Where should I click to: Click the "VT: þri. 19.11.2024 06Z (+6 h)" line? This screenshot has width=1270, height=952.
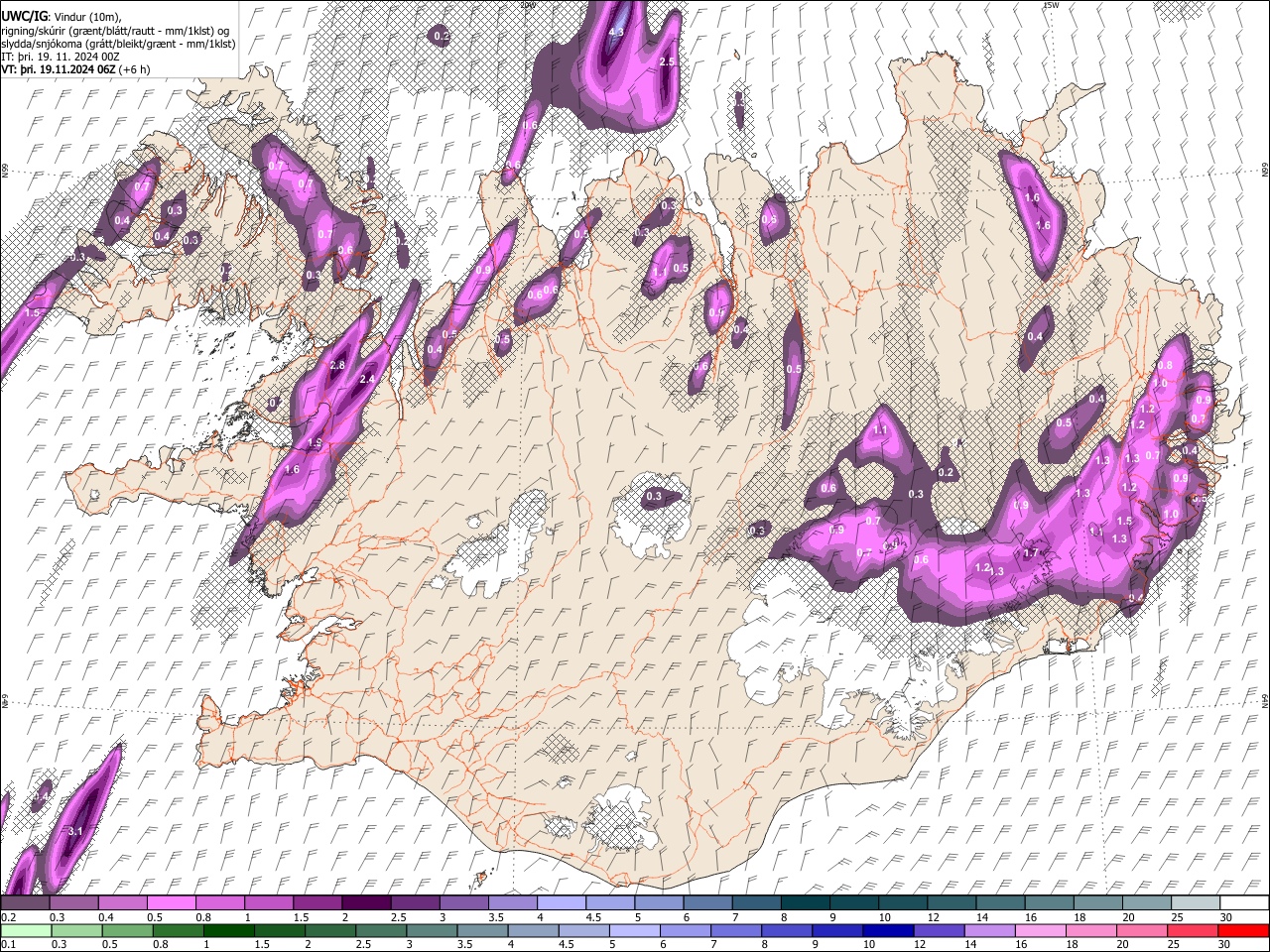(x=76, y=69)
